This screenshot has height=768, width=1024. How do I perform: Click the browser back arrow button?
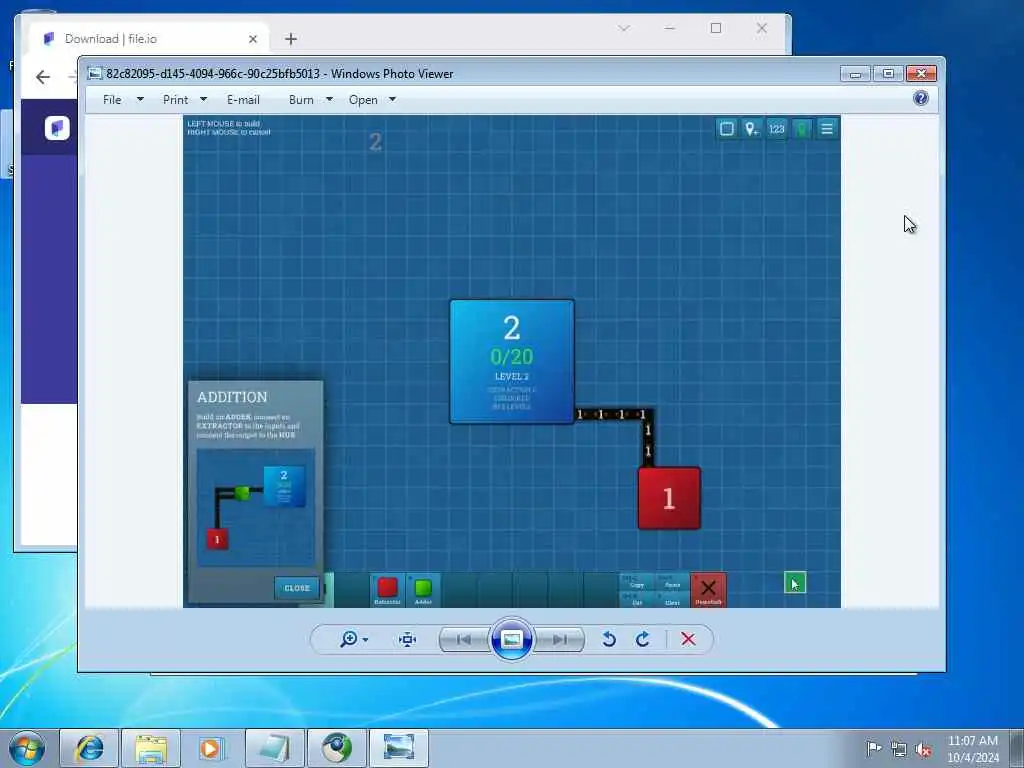click(x=43, y=77)
